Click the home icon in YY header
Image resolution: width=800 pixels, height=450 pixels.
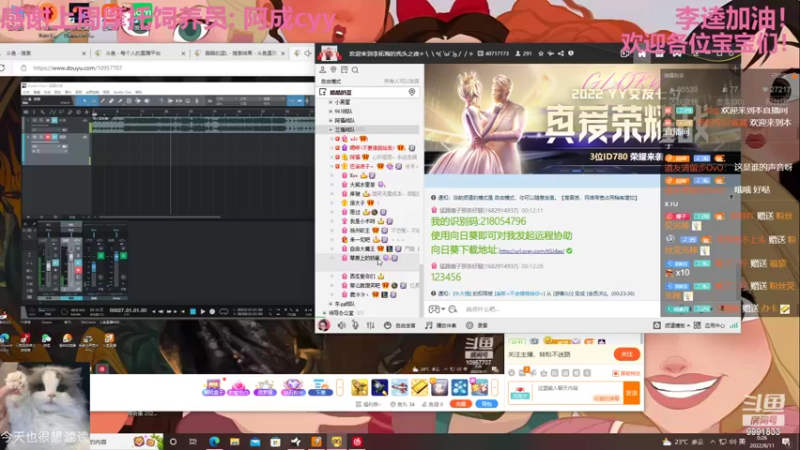[x=642, y=53]
